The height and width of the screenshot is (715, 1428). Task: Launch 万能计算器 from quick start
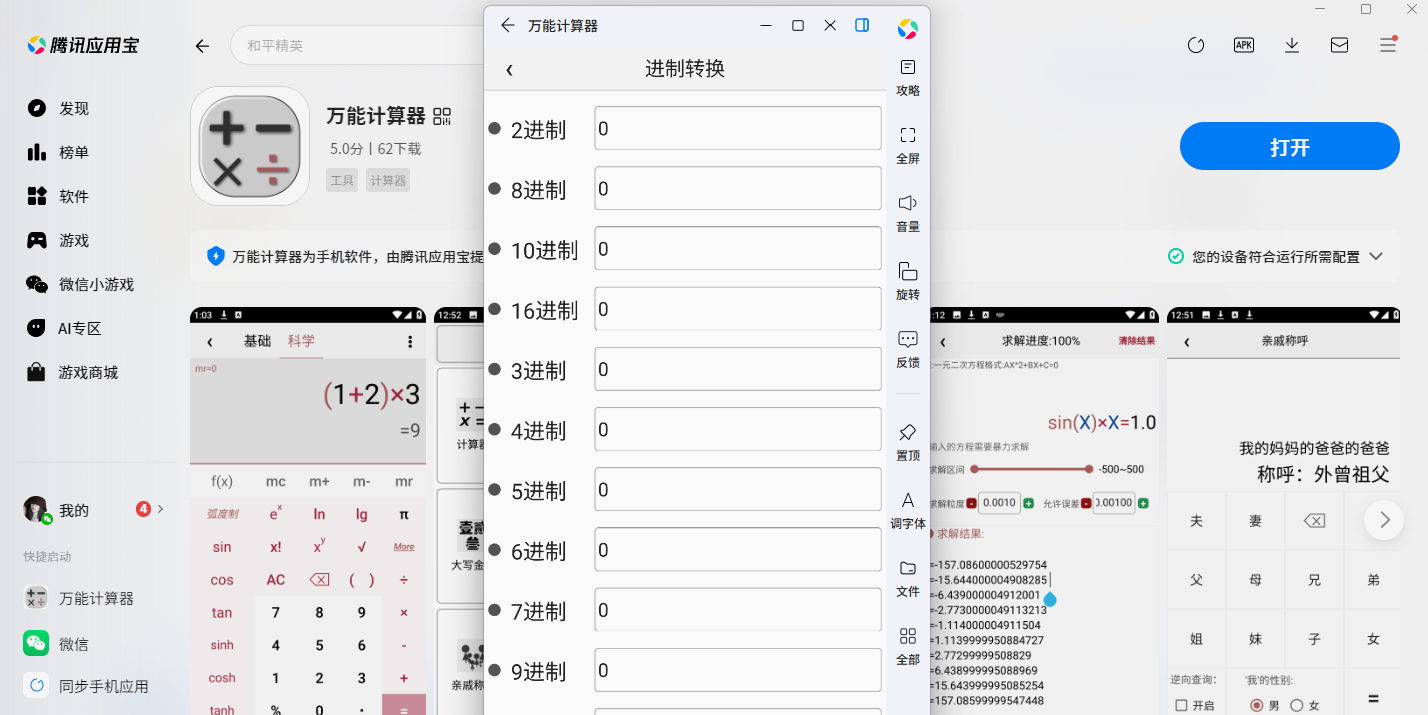[x=78, y=598]
